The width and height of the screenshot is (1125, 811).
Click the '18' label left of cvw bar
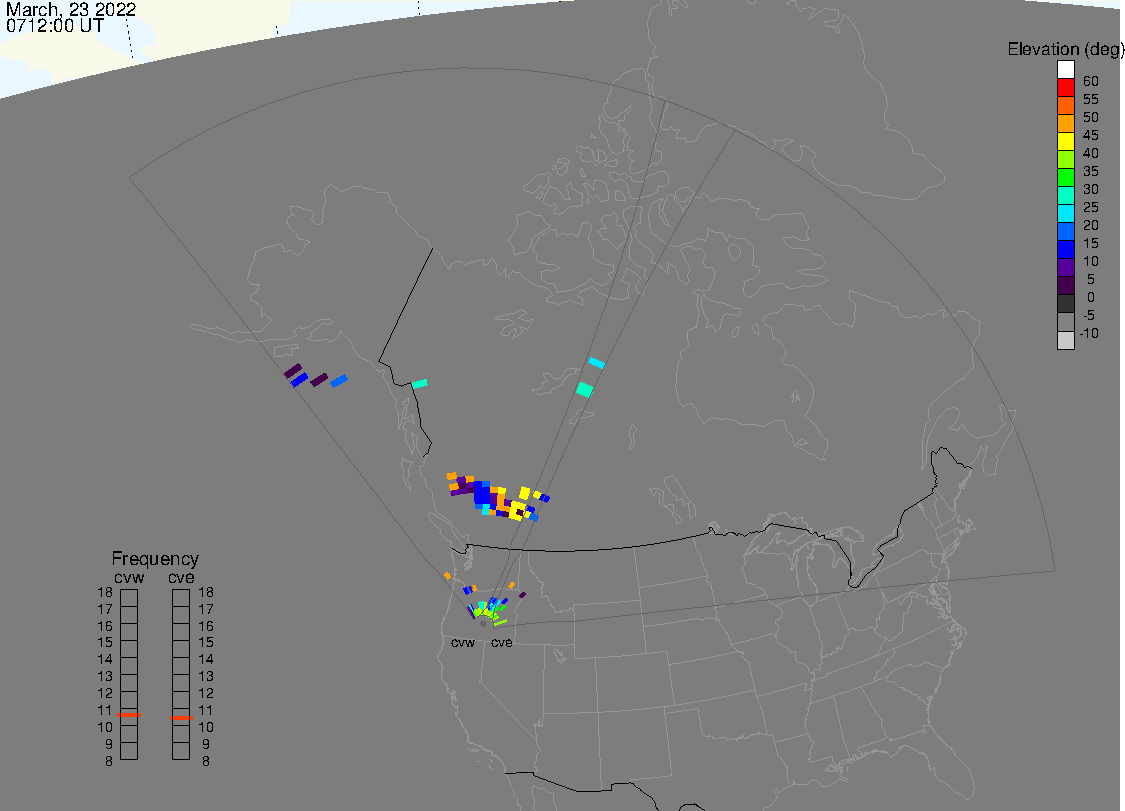pos(105,593)
